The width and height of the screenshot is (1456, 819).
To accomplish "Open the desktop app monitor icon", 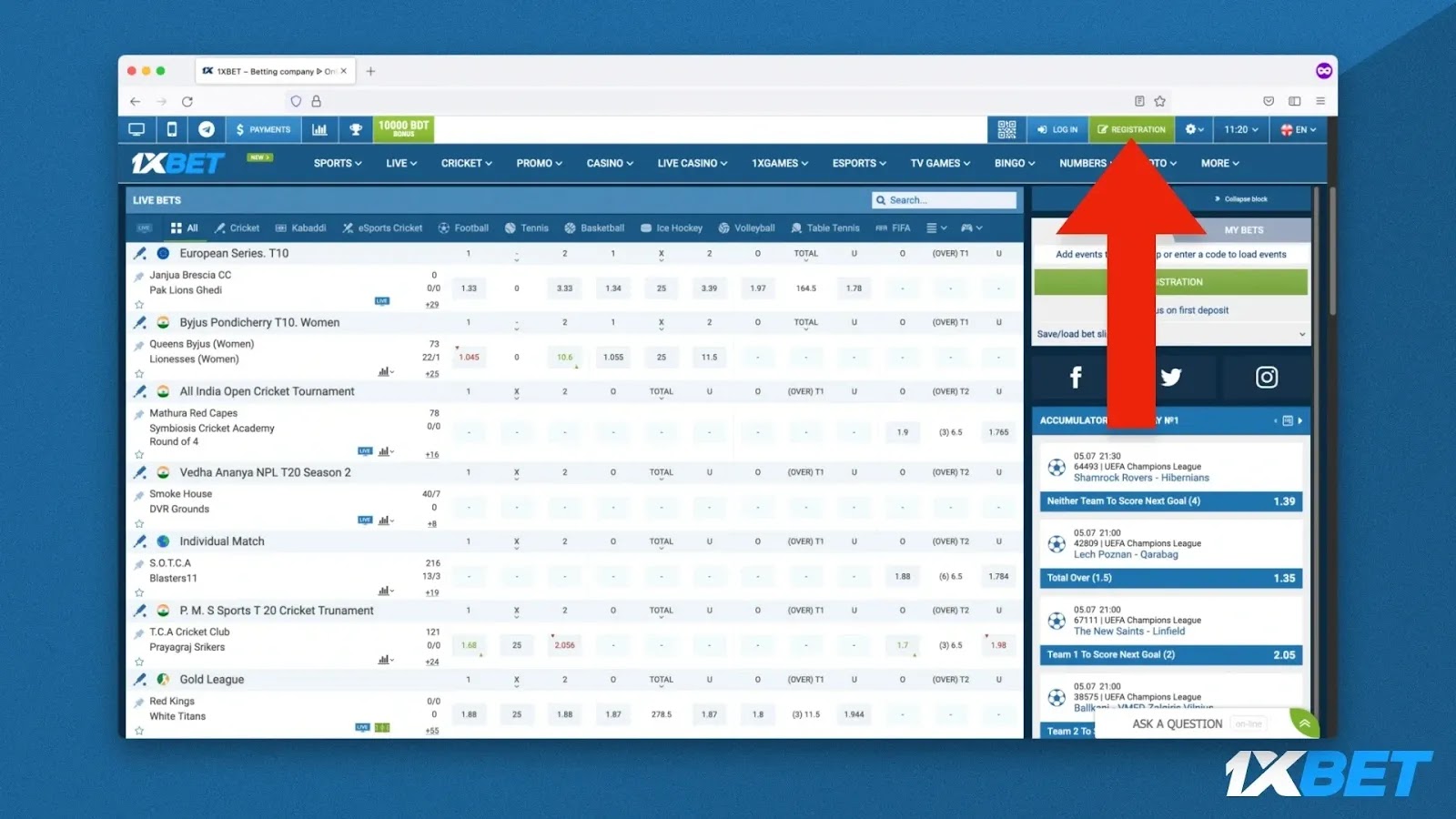I will tap(136, 129).
